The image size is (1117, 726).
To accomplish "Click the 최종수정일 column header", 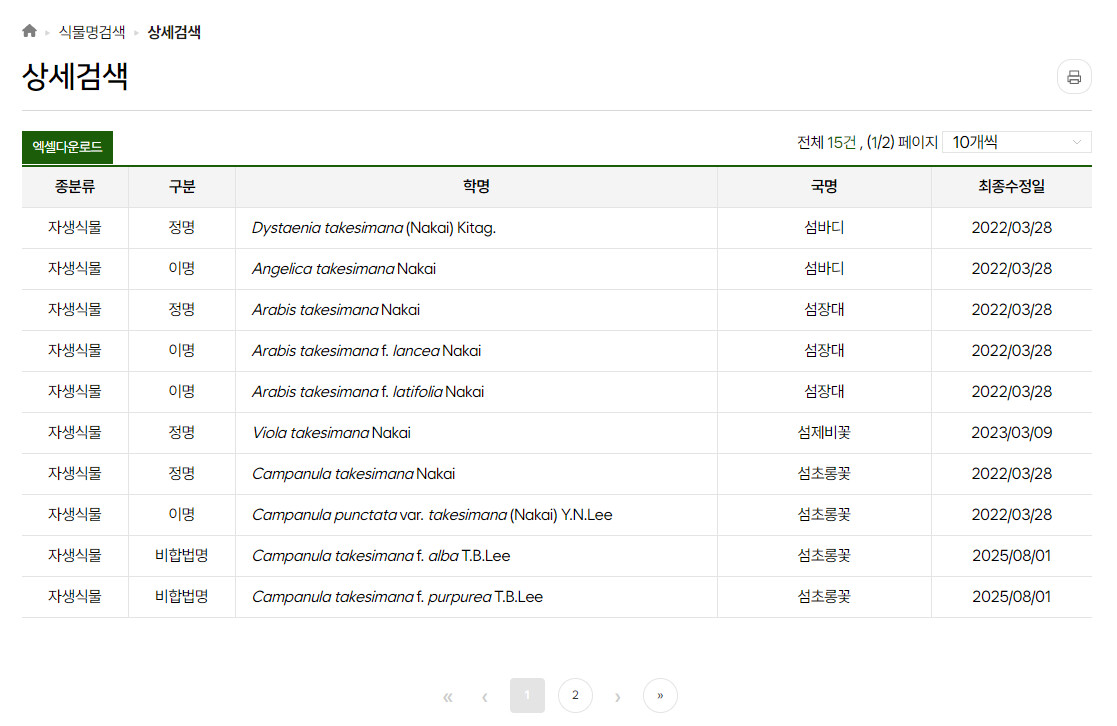I will 1011,187.
